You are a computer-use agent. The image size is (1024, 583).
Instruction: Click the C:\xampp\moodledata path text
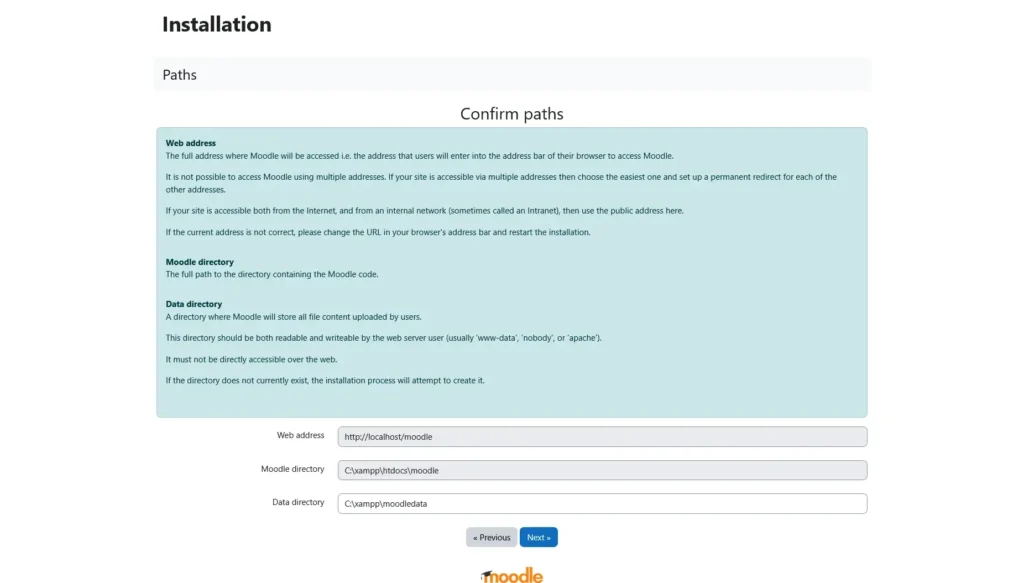pos(385,503)
